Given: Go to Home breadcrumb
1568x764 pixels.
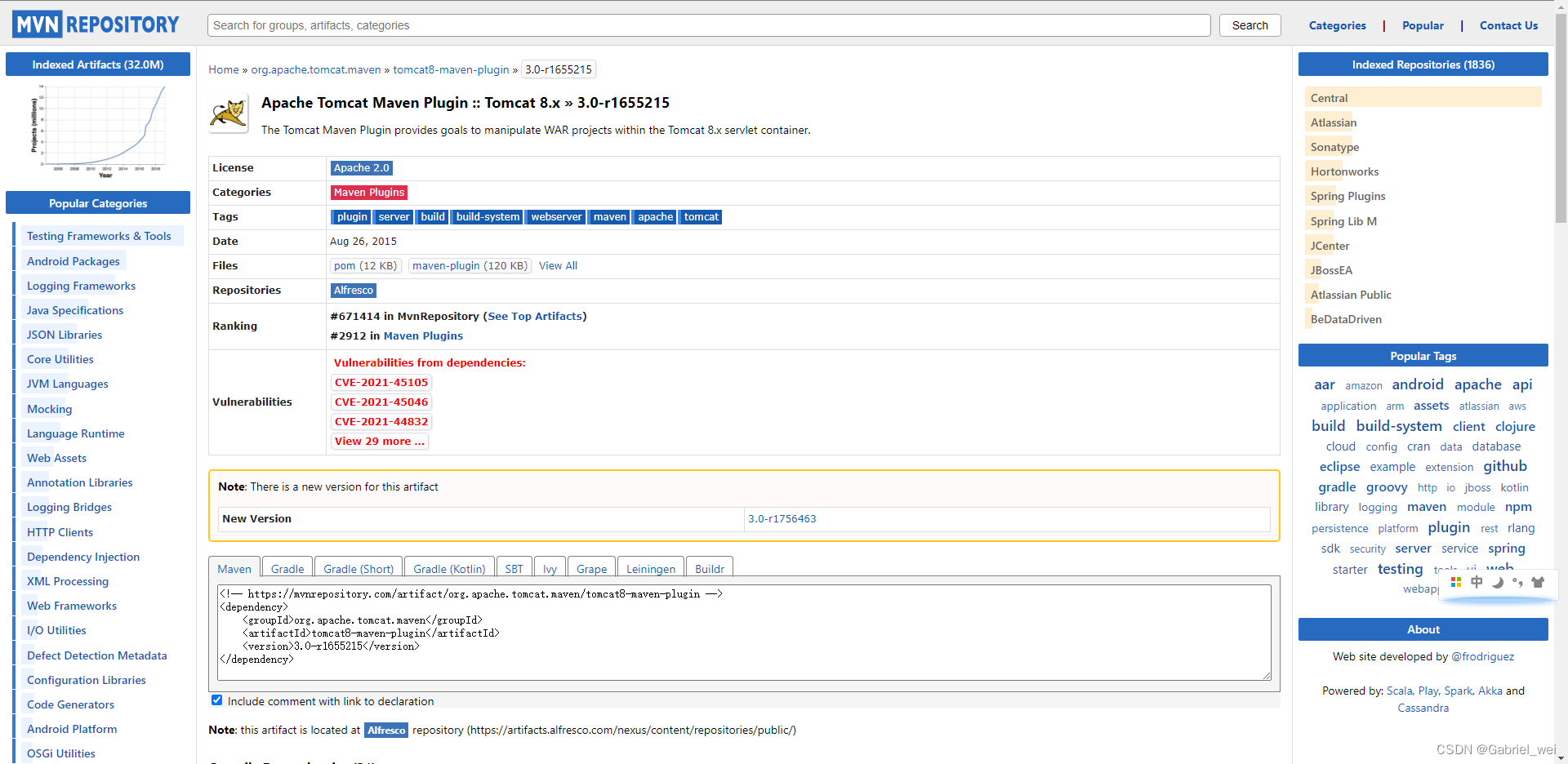Looking at the screenshot, I should point(224,69).
